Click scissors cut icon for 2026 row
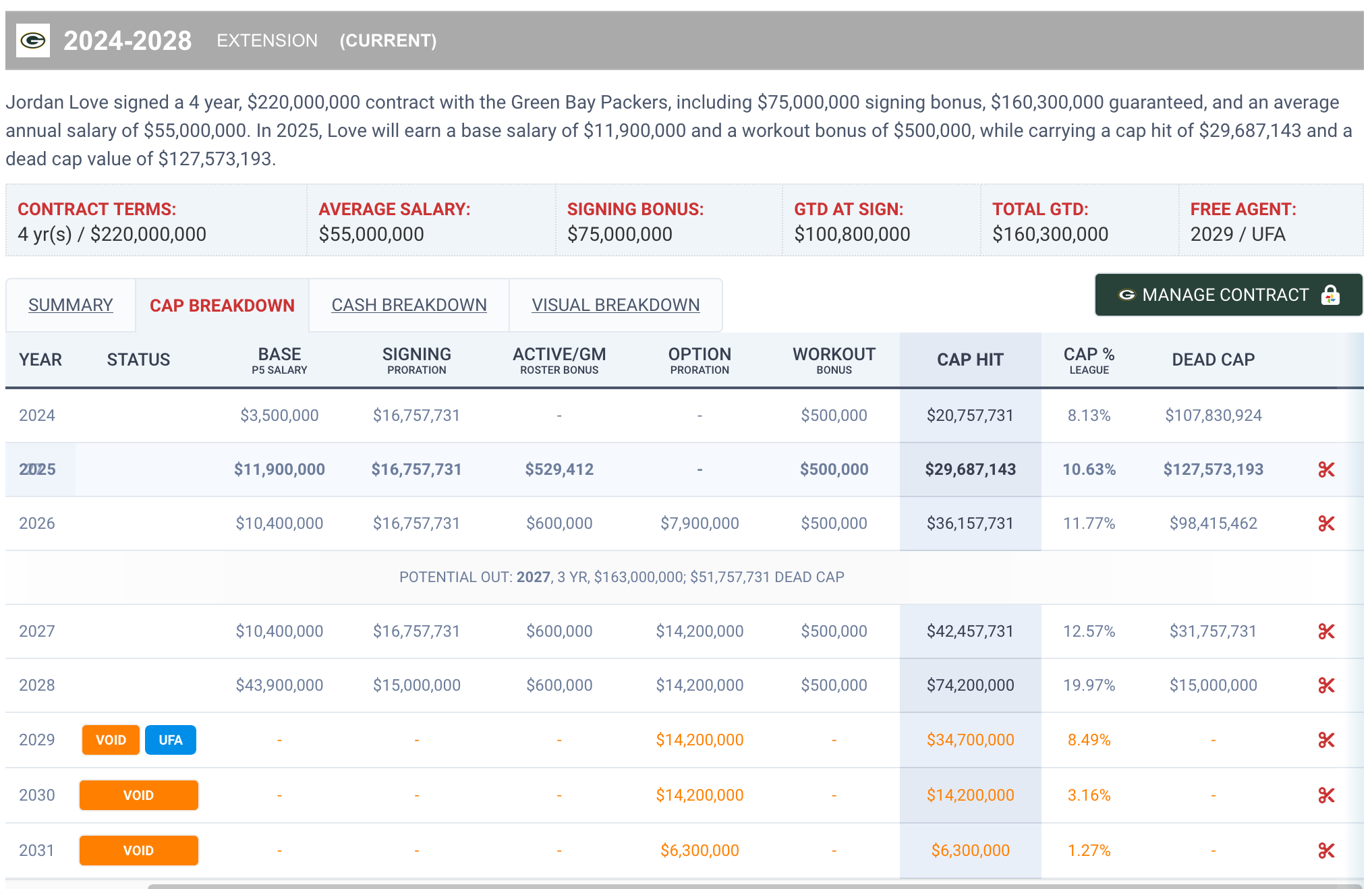The width and height of the screenshot is (1372, 889). tap(1326, 523)
